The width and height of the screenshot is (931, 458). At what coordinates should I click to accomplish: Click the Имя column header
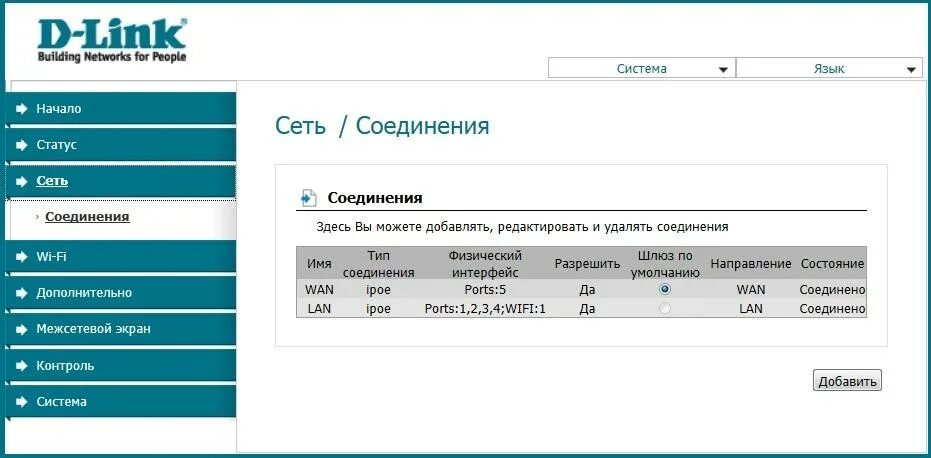pyautogui.click(x=319, y=264)
